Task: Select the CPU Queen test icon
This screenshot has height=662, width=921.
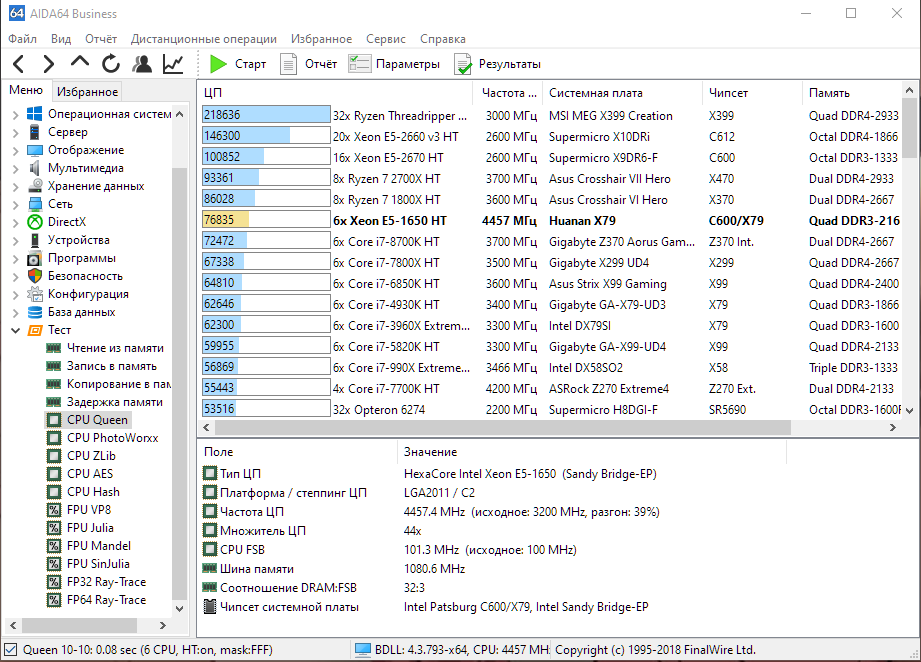Action: point(53,420)
